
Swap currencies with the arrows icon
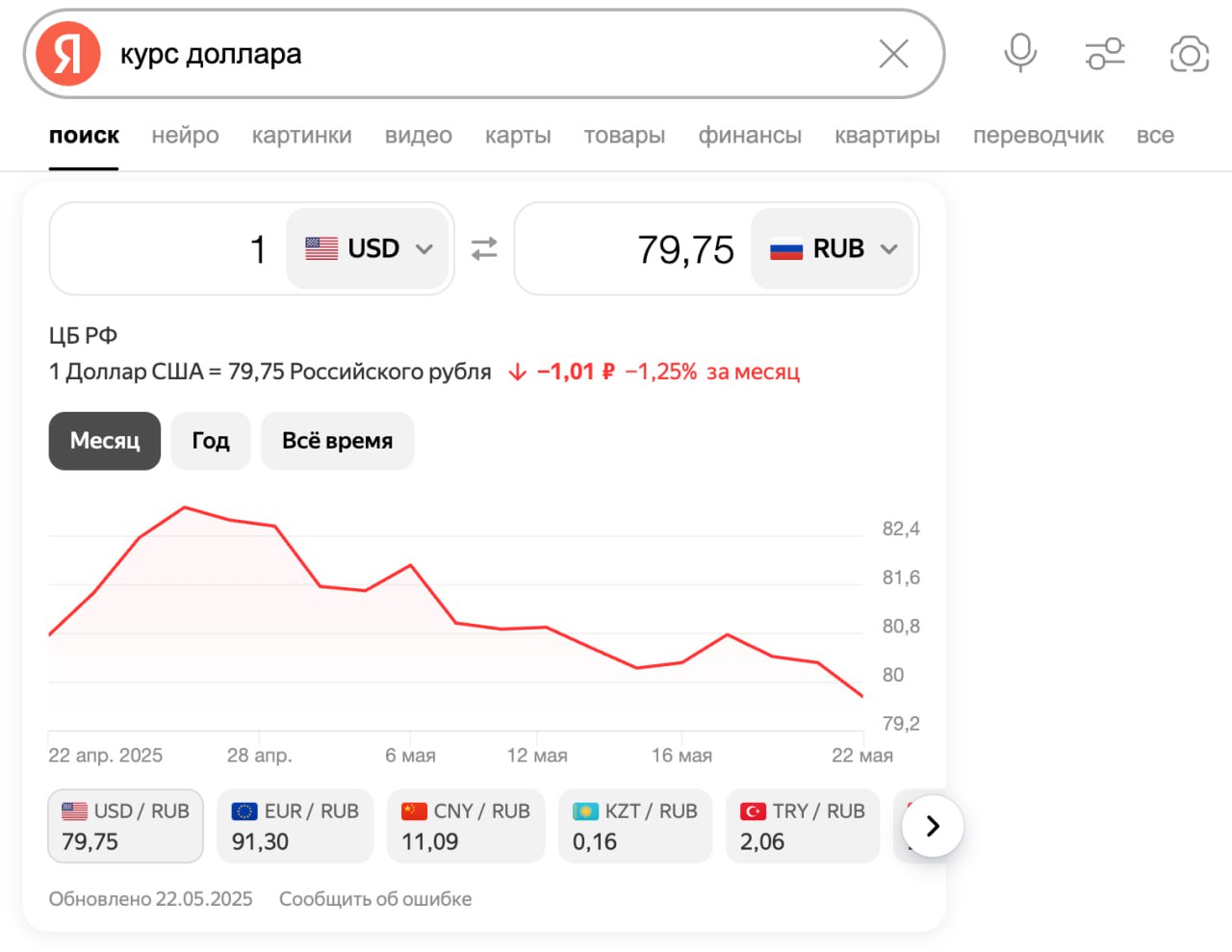click(x=484, y=248)
